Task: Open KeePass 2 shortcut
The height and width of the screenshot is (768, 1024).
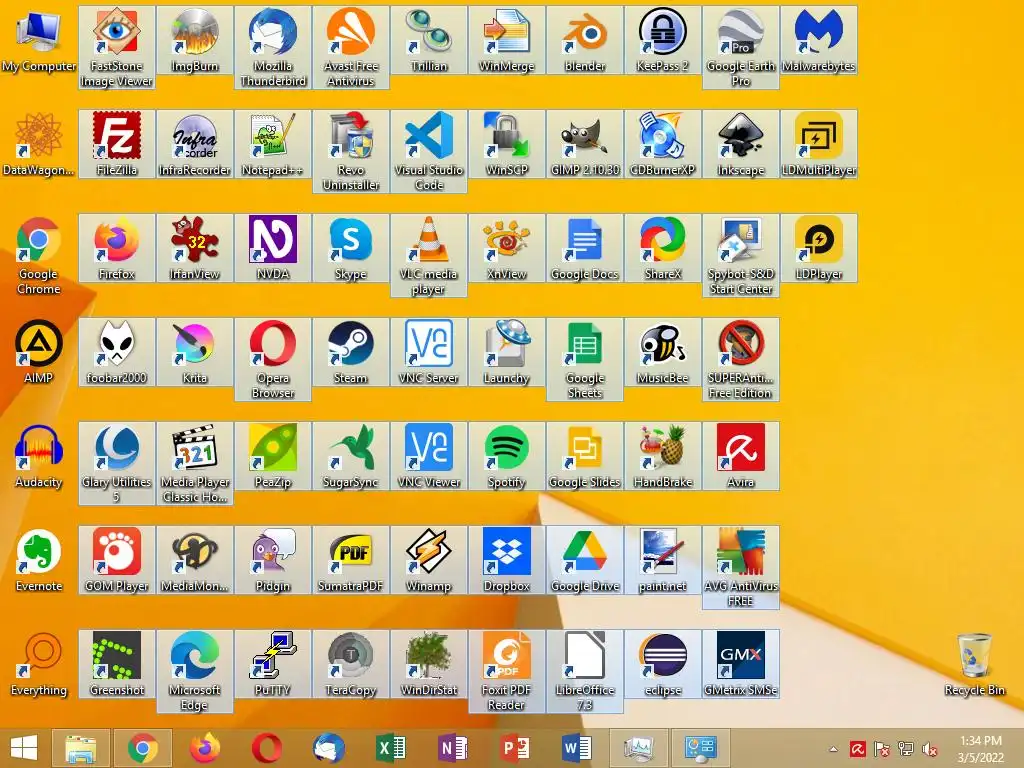Action: coord(663,40)
